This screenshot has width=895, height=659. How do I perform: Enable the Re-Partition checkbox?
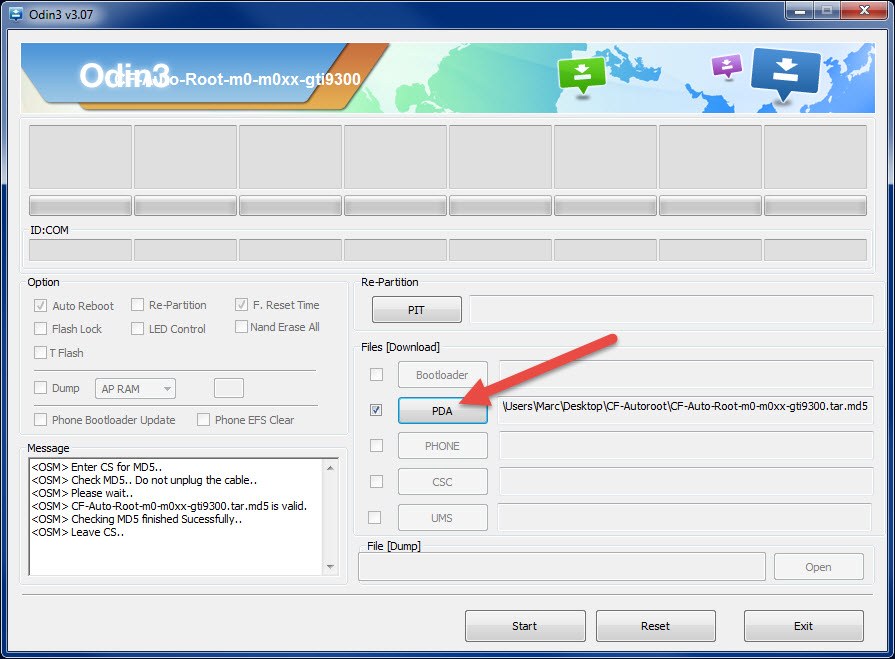[137, 305]
